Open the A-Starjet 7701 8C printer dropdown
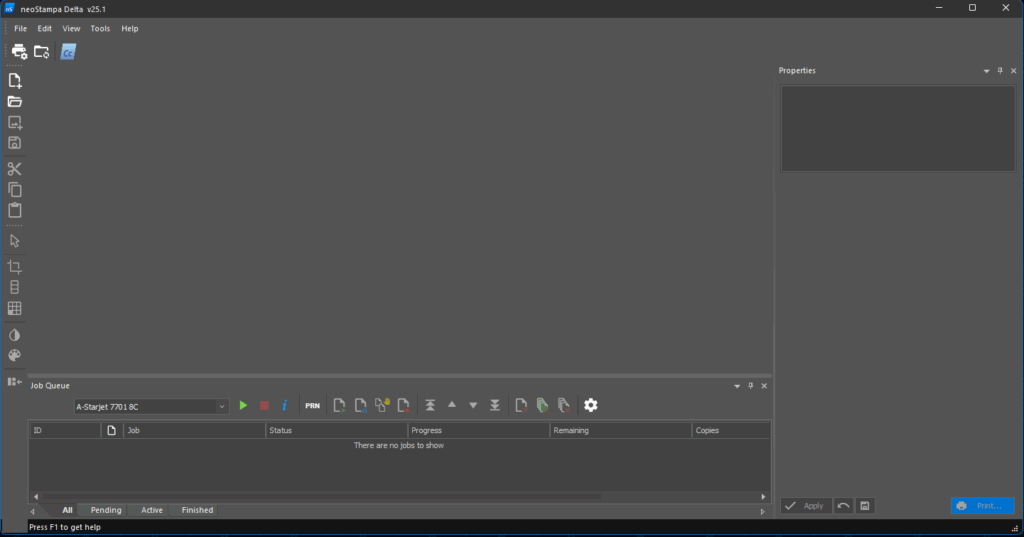 tap(151, 407)
